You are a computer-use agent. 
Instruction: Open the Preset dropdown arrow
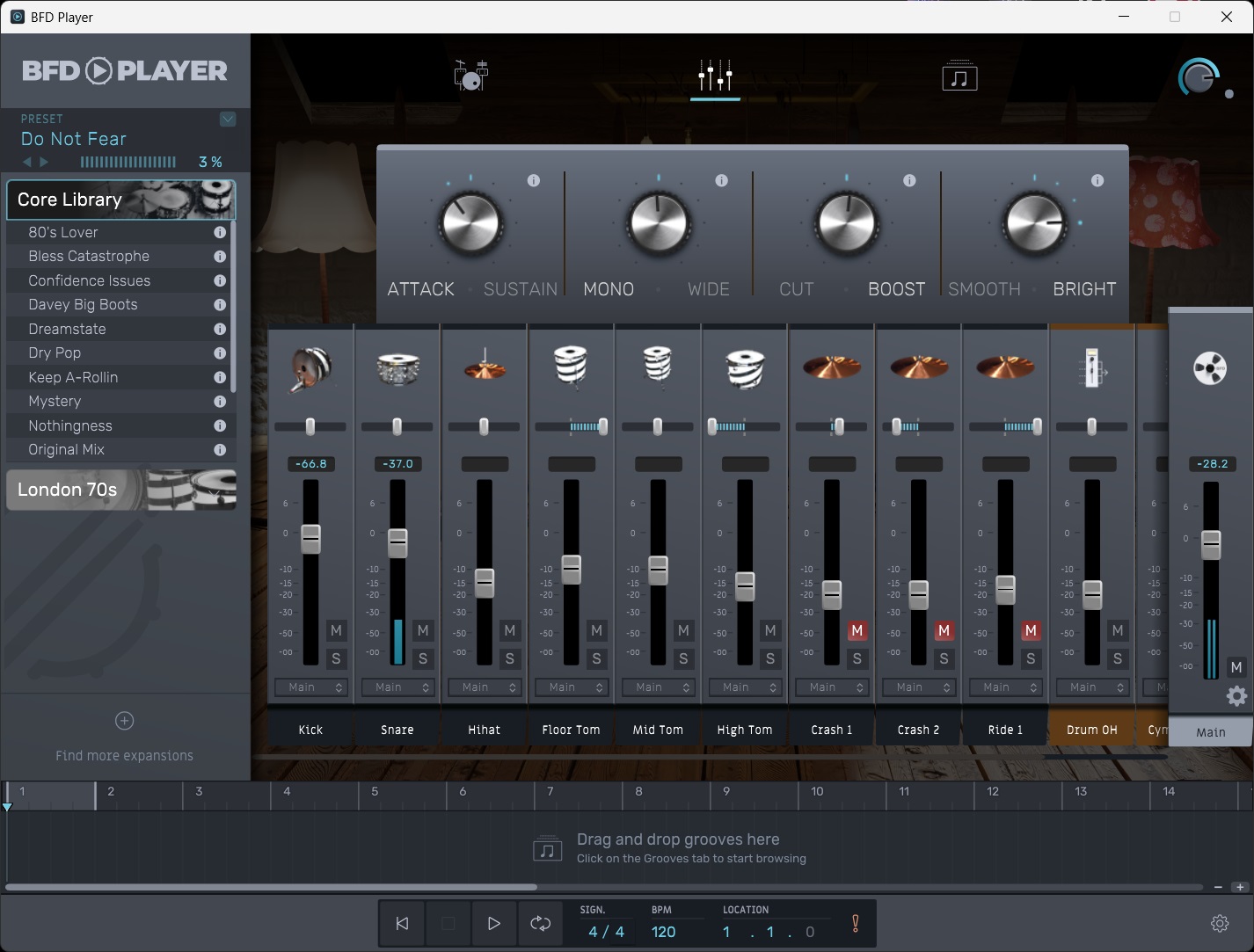[228, 120]
